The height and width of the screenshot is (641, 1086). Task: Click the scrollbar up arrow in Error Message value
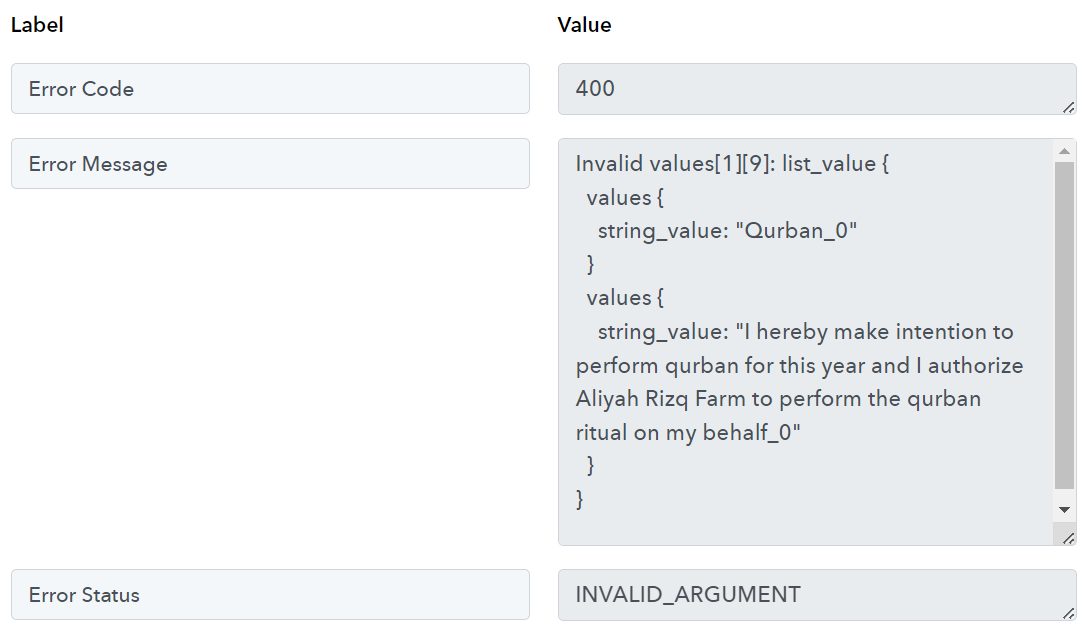1064,150
